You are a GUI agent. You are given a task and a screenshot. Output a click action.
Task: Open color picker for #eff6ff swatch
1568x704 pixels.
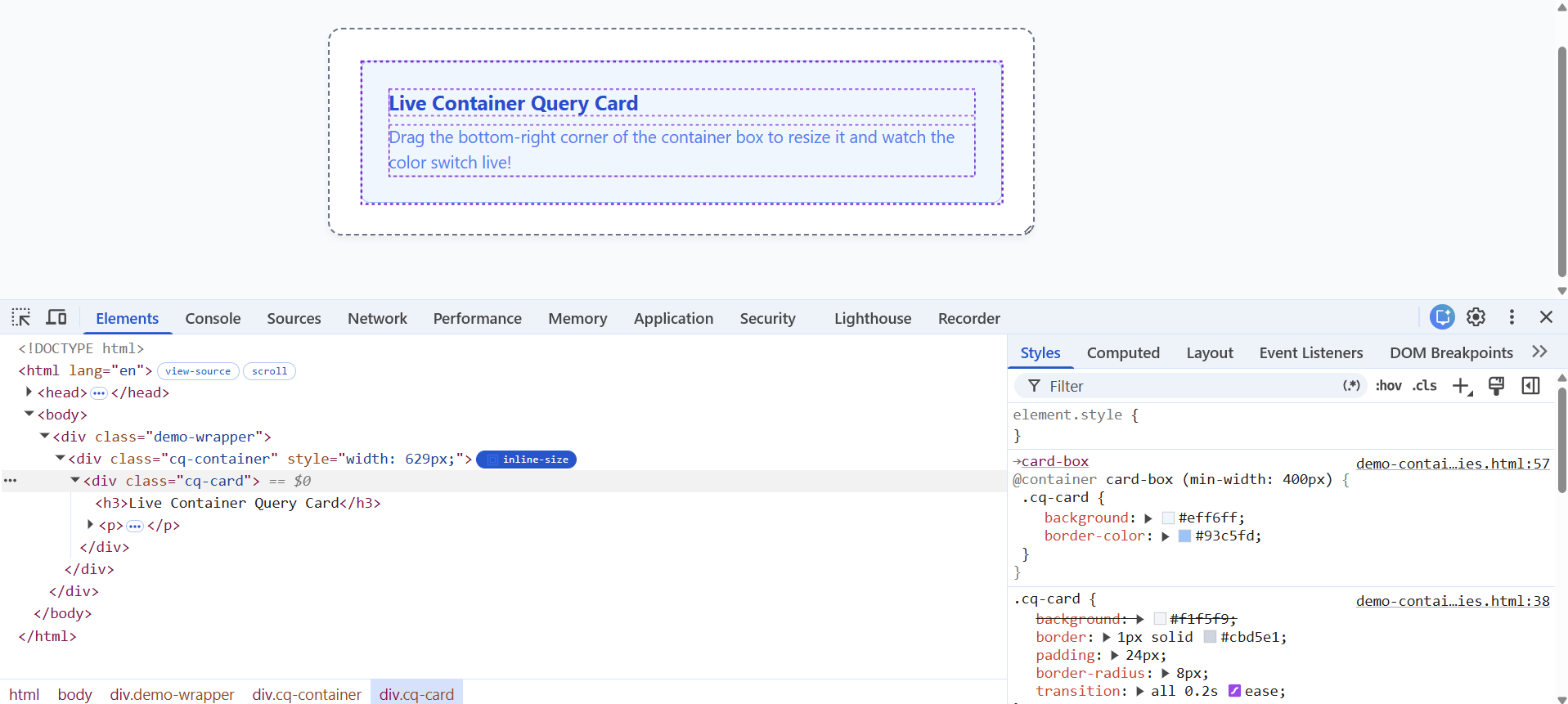(x=1168, y=518)
